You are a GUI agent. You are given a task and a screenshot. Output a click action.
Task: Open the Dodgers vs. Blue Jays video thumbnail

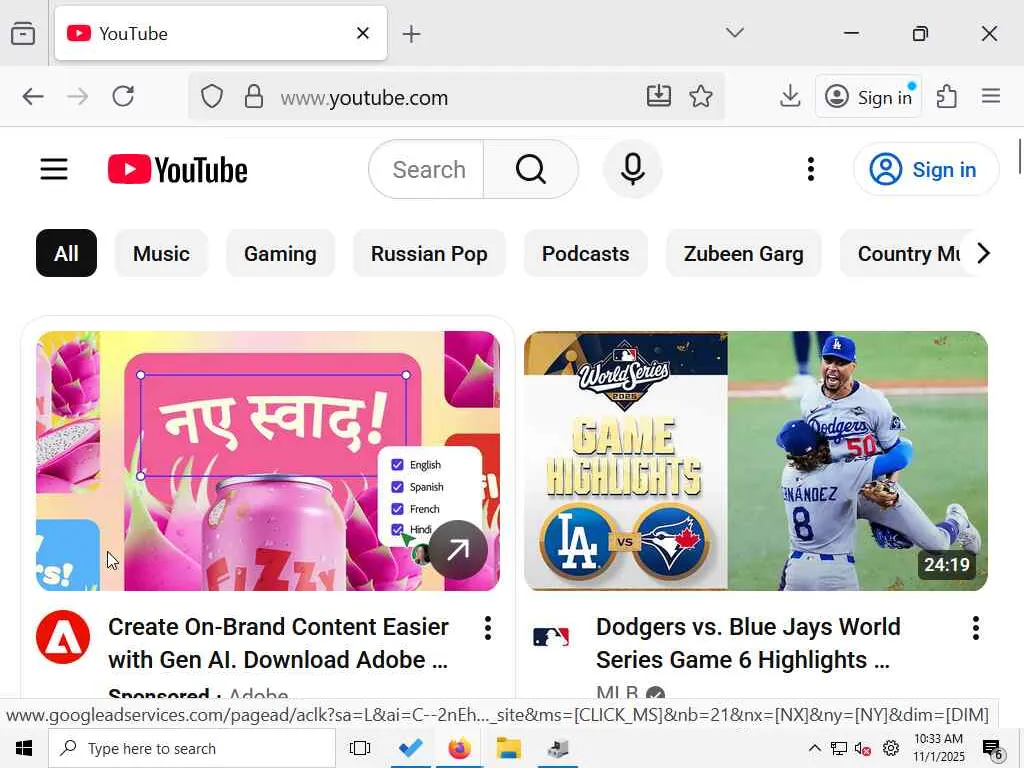[756, 461]
